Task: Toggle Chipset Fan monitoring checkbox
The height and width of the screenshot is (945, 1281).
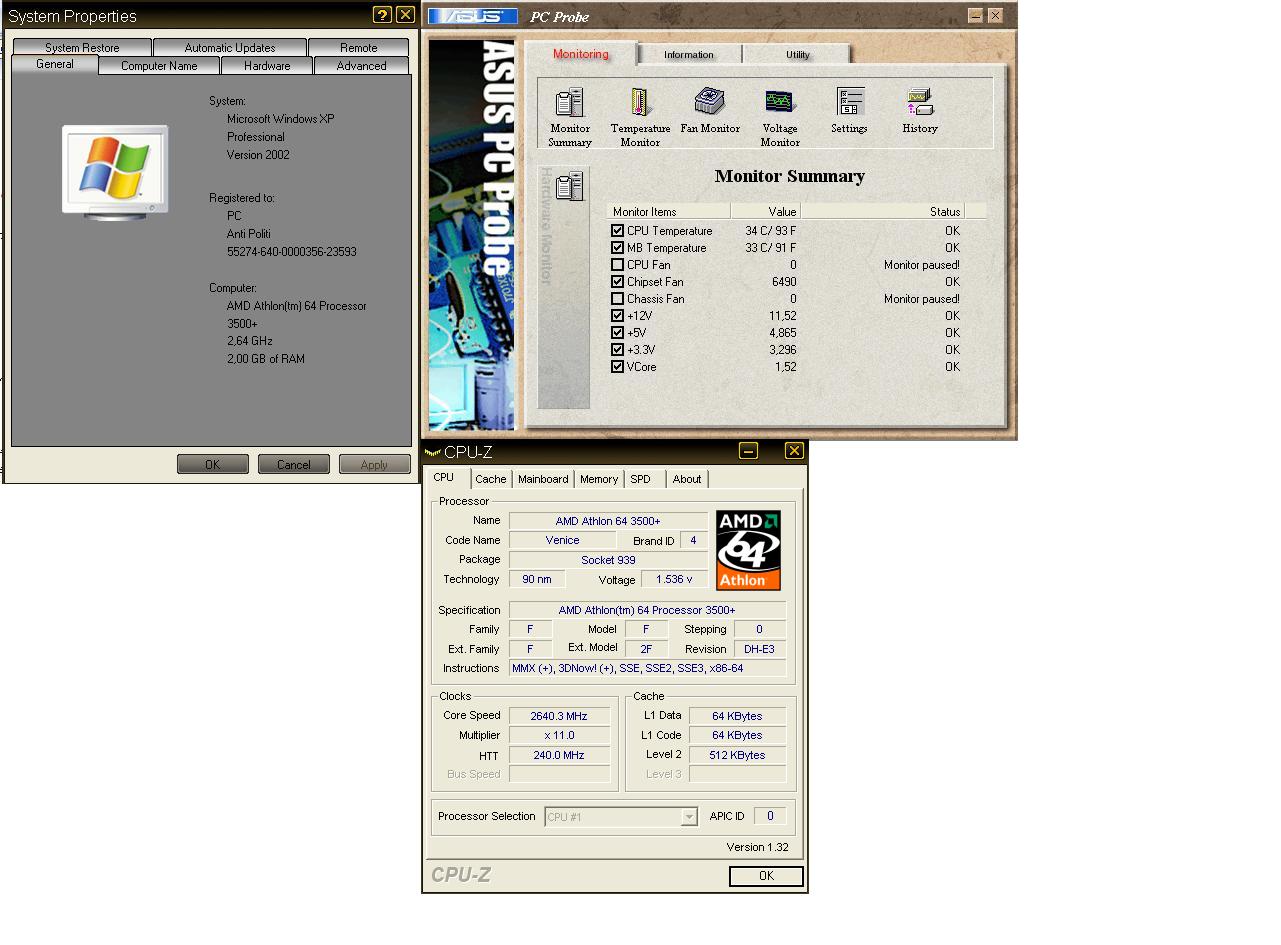Action: 617,282
